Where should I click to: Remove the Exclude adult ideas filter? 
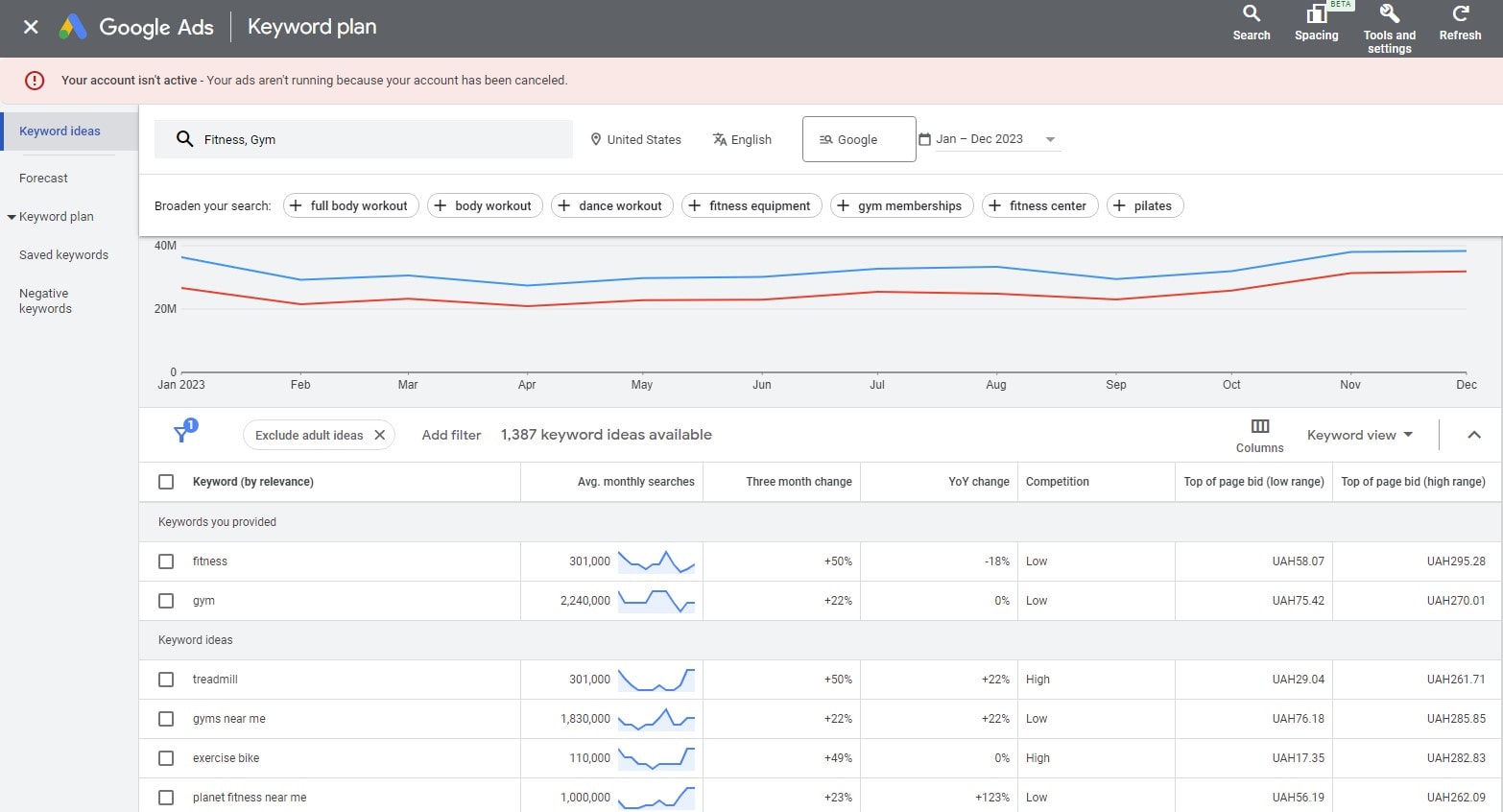coord(380,435)
